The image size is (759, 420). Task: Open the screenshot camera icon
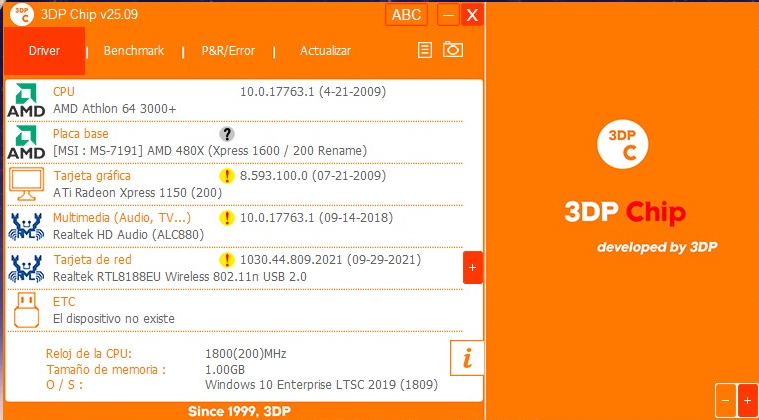tap(453, 50)
